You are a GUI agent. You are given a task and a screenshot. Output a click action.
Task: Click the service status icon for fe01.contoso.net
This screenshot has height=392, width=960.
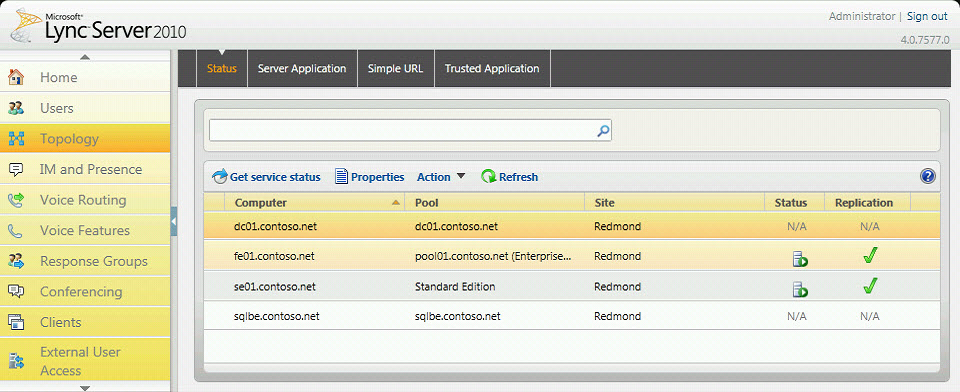pos(800,259)
